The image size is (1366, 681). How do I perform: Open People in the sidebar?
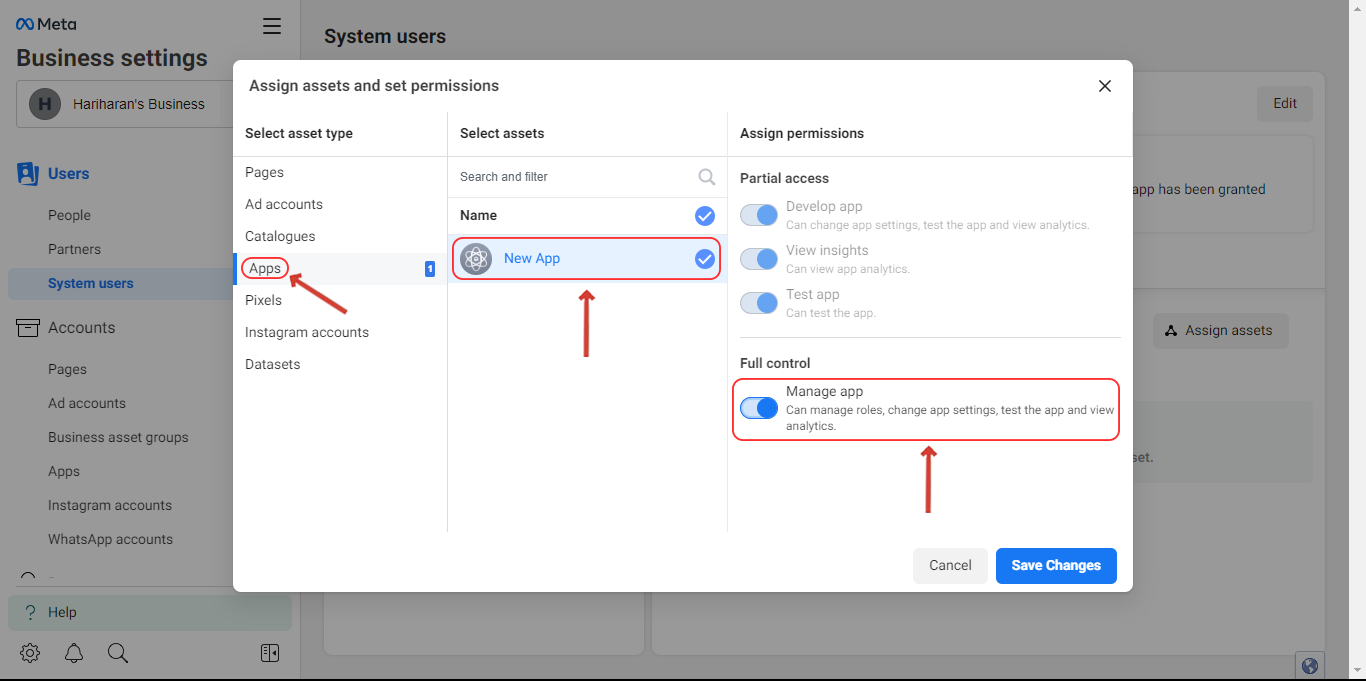pos(69,215)
